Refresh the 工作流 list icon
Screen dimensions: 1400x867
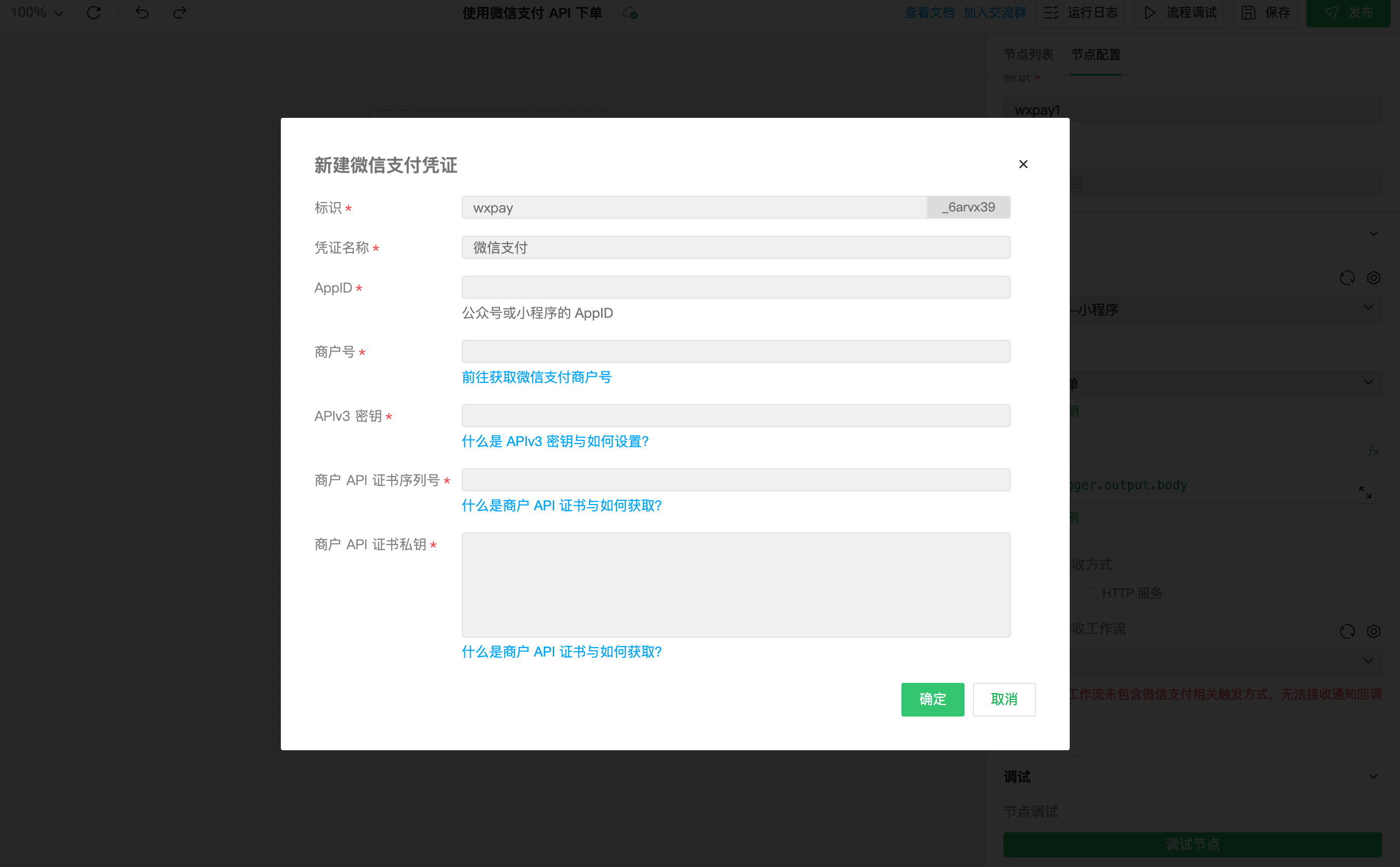tap(1347, 631)
